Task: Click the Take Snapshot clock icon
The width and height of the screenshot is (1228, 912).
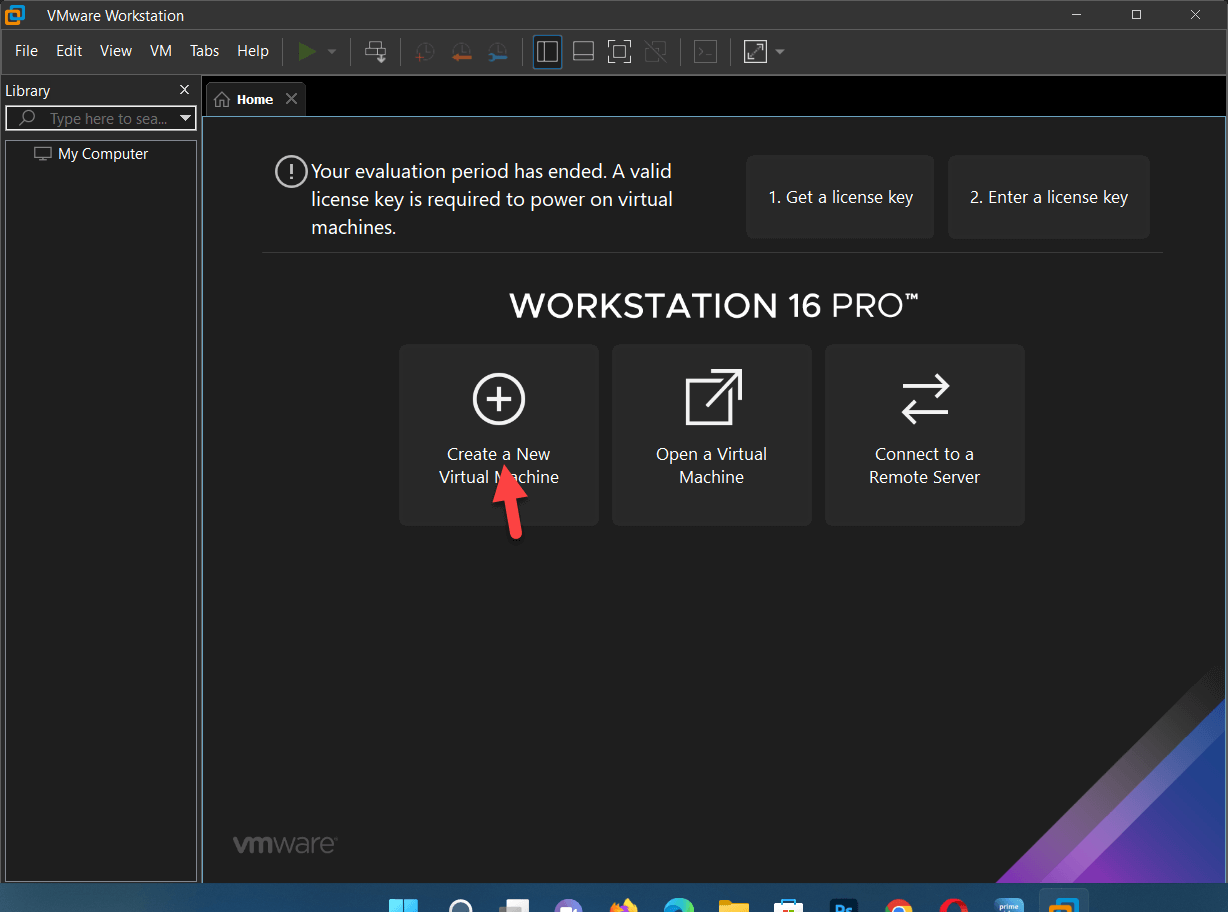Action: [425, 52]
